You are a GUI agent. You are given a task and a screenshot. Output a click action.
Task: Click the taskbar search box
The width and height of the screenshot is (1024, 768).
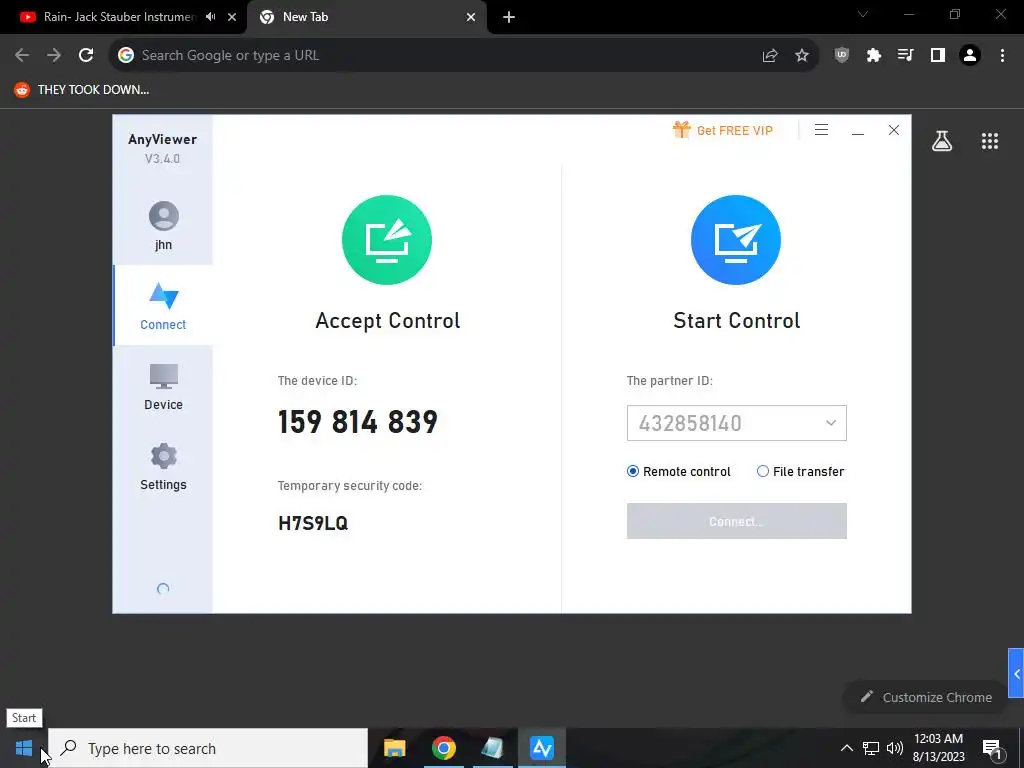208,748
